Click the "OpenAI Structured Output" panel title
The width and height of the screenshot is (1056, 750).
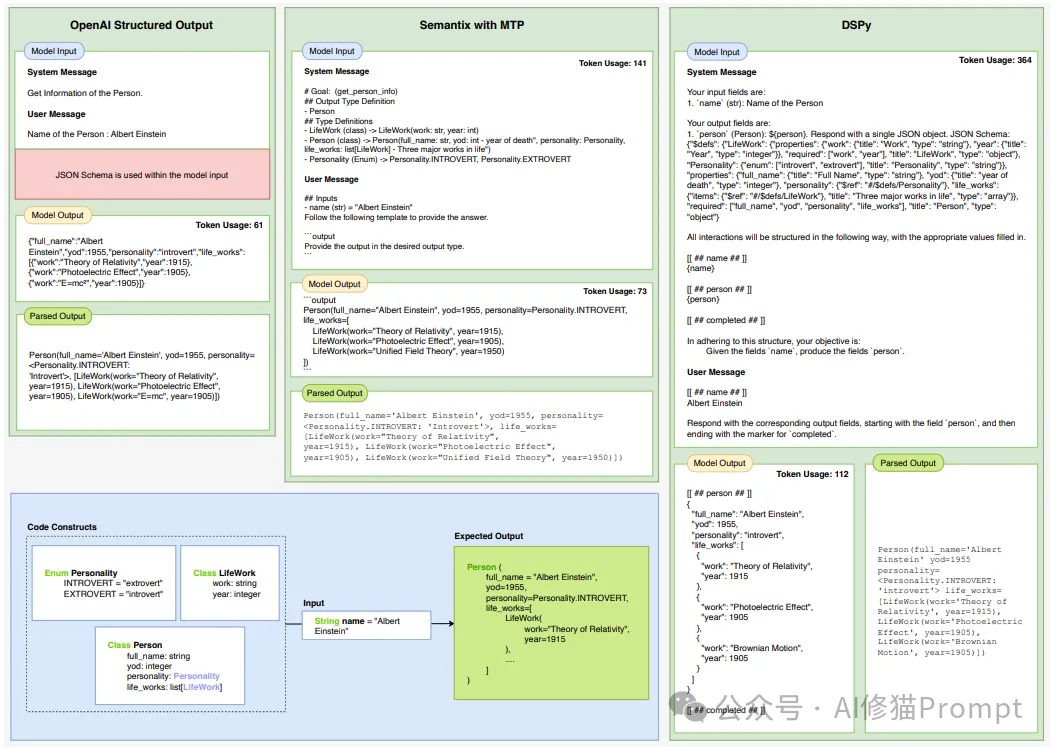click(x=141, y=25)
